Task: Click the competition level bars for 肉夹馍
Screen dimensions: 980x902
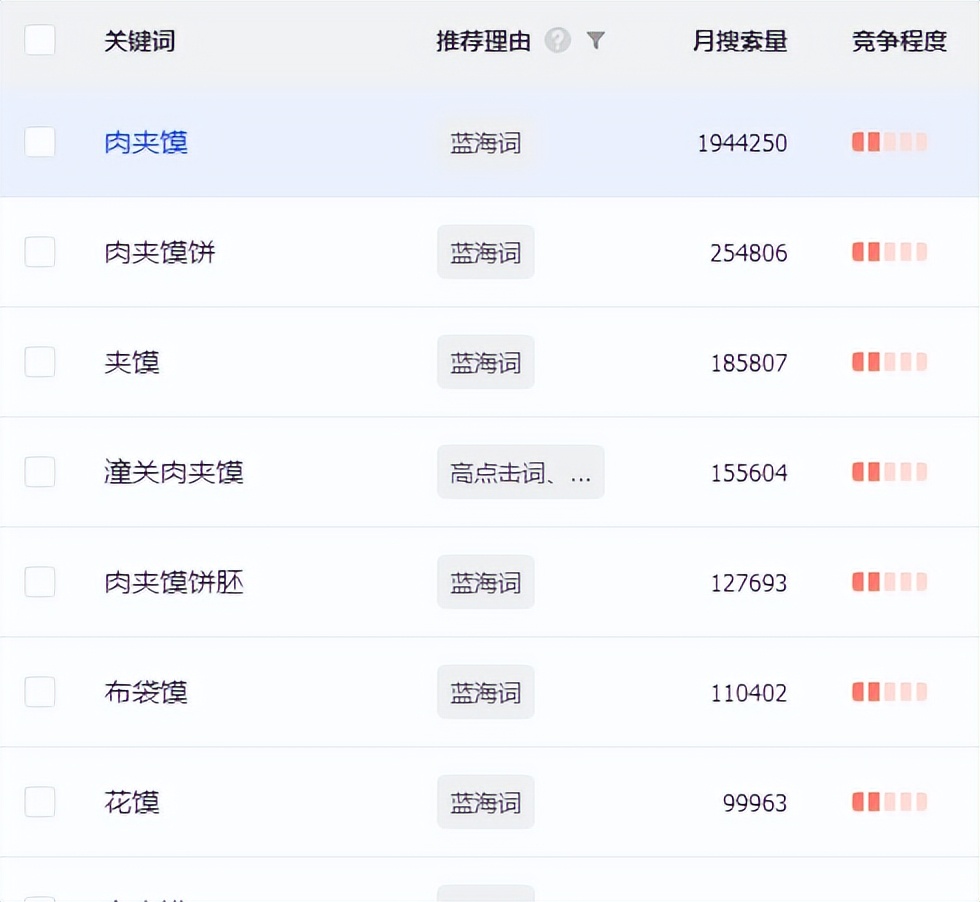Action: coord(888,142)
